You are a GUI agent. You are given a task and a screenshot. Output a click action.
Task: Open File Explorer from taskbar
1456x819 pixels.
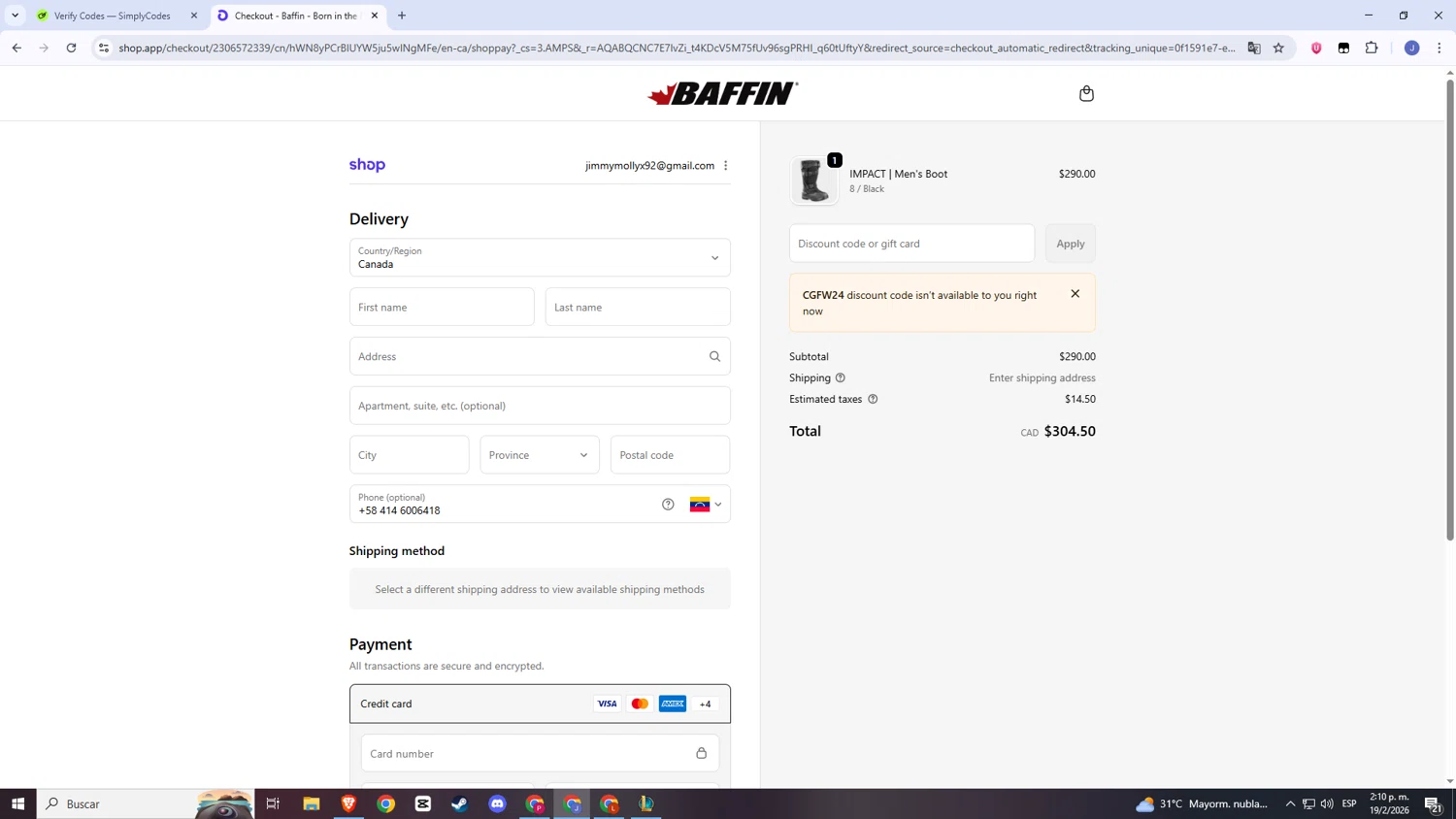311,803
